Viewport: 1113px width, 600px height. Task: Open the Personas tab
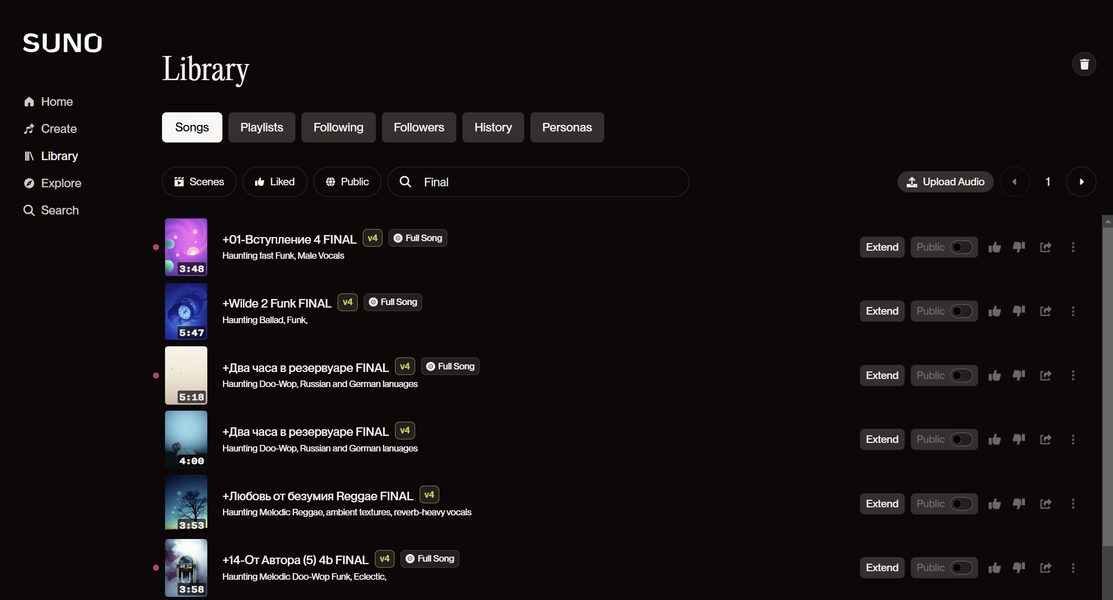(566, 127)
